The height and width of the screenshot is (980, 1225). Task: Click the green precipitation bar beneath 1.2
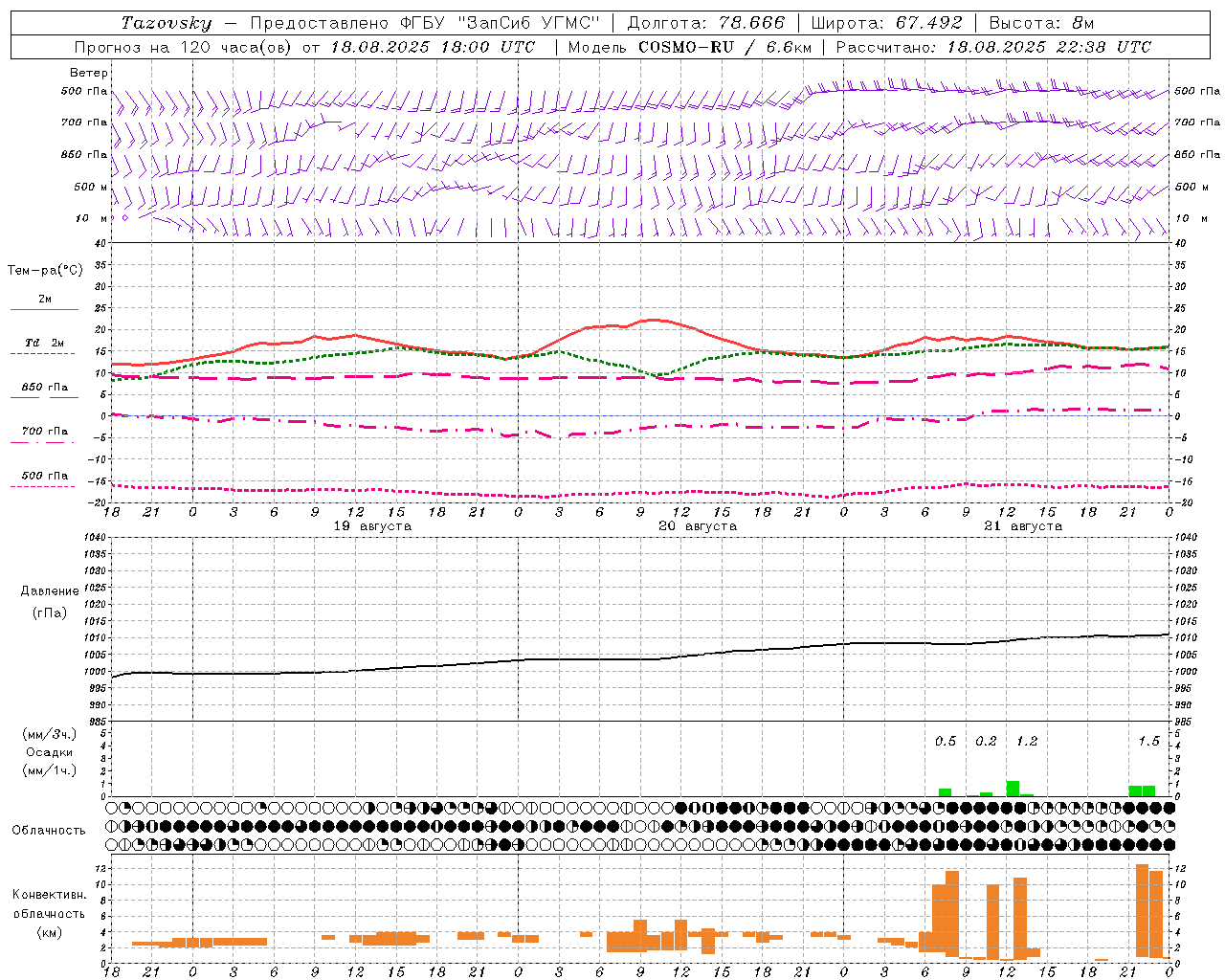1013,789
